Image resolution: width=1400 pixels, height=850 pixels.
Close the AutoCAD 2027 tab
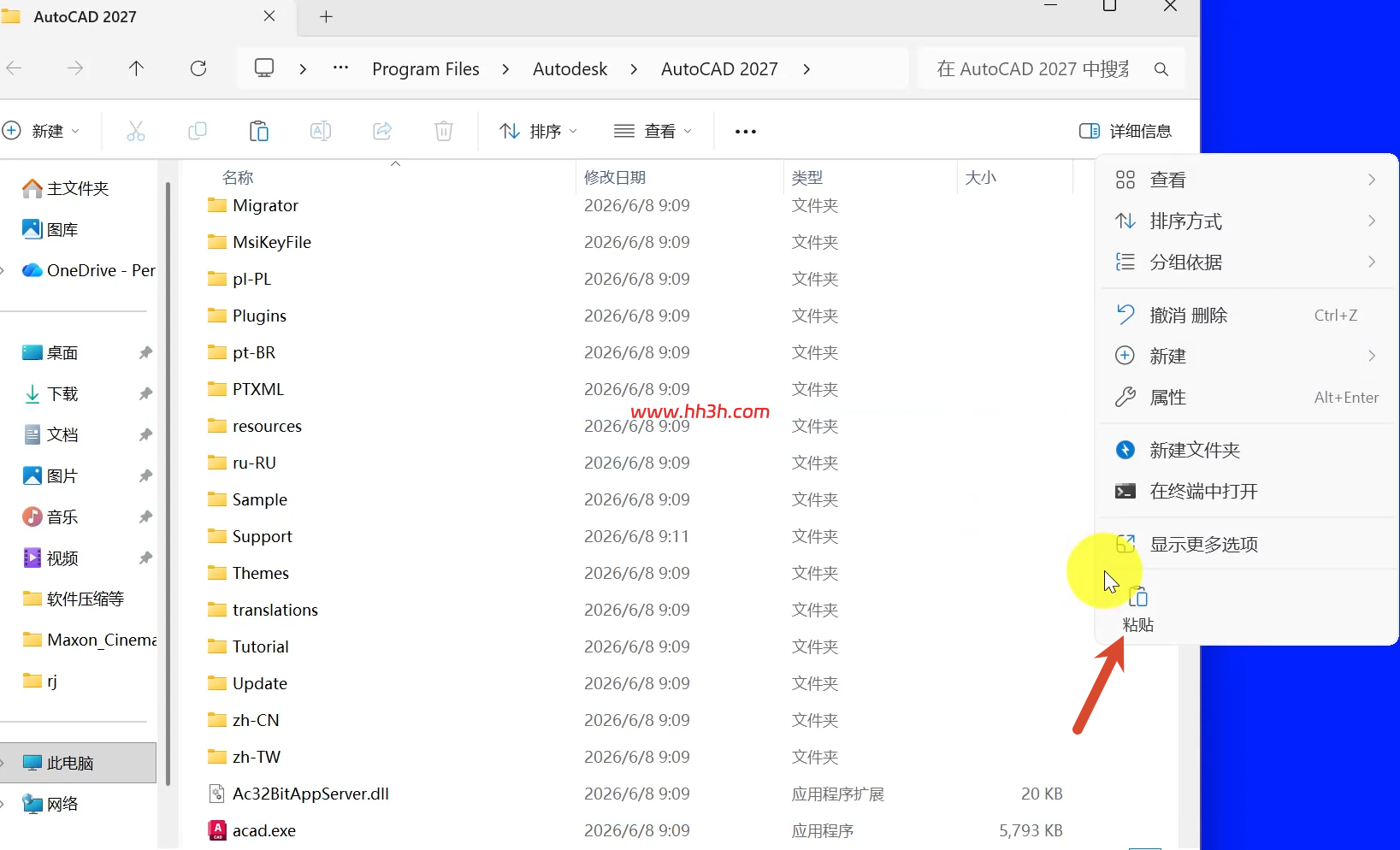click(269, 16)
